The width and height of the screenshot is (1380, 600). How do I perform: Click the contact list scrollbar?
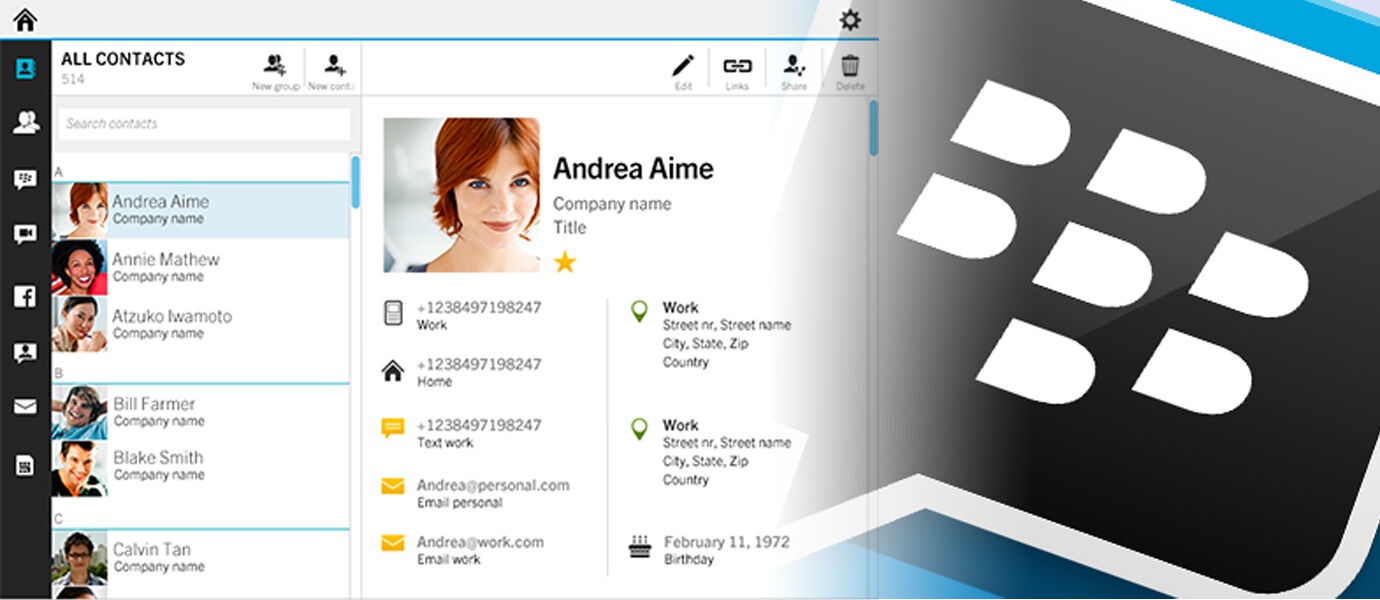coord(355,182)
